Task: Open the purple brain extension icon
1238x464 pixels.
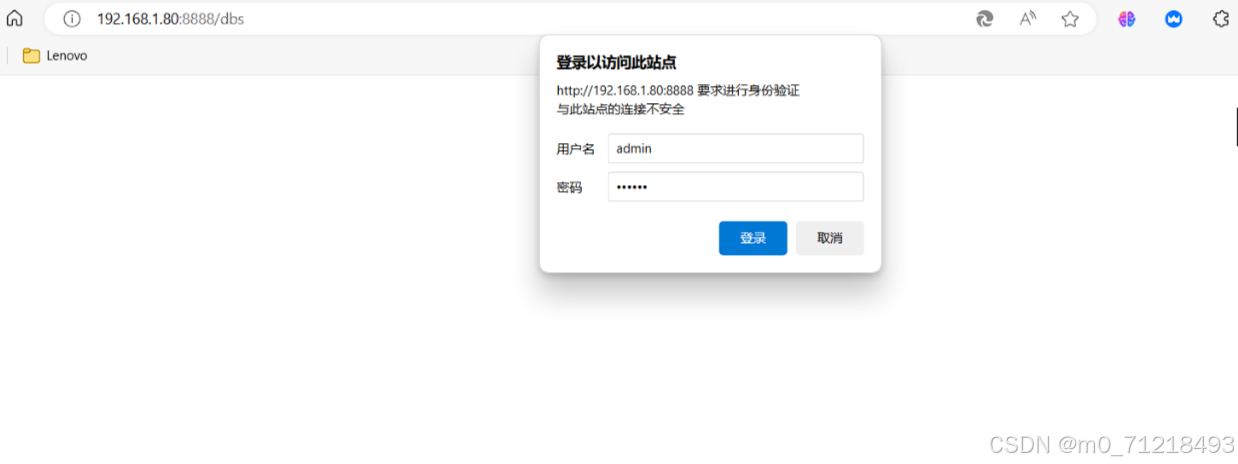Action: point(1127,19)
